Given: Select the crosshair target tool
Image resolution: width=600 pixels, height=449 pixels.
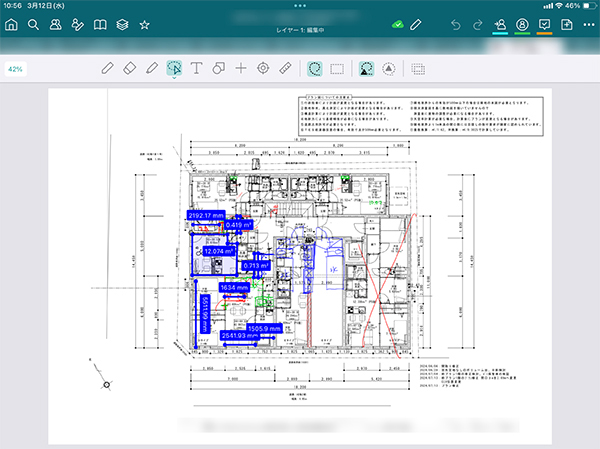Looking at the screenshot, I should click(263, 68).
